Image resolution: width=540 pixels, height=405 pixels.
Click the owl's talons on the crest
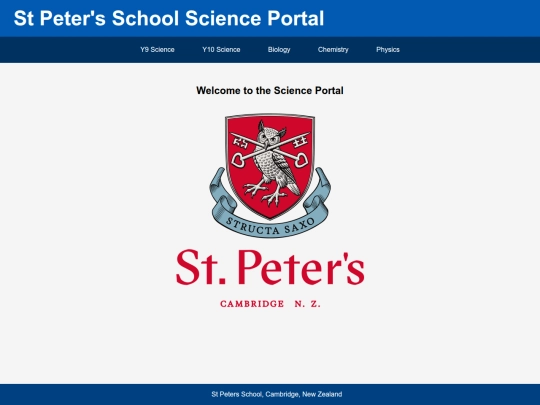[265, 194]
